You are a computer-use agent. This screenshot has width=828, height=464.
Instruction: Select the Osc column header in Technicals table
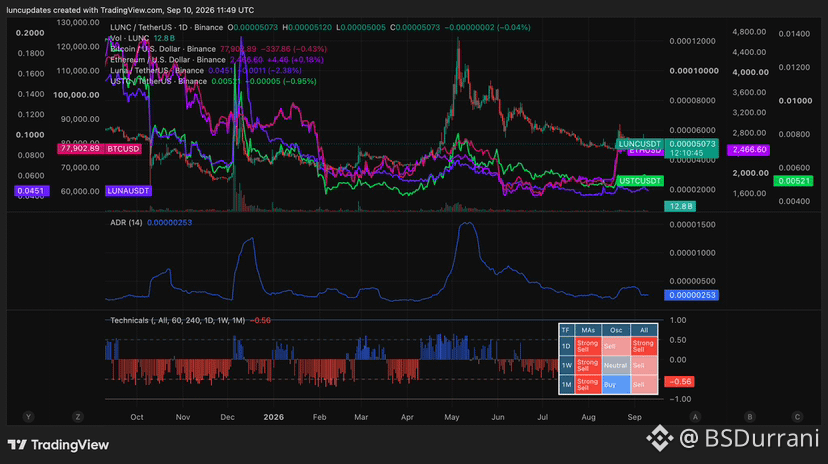coord(616,330)
